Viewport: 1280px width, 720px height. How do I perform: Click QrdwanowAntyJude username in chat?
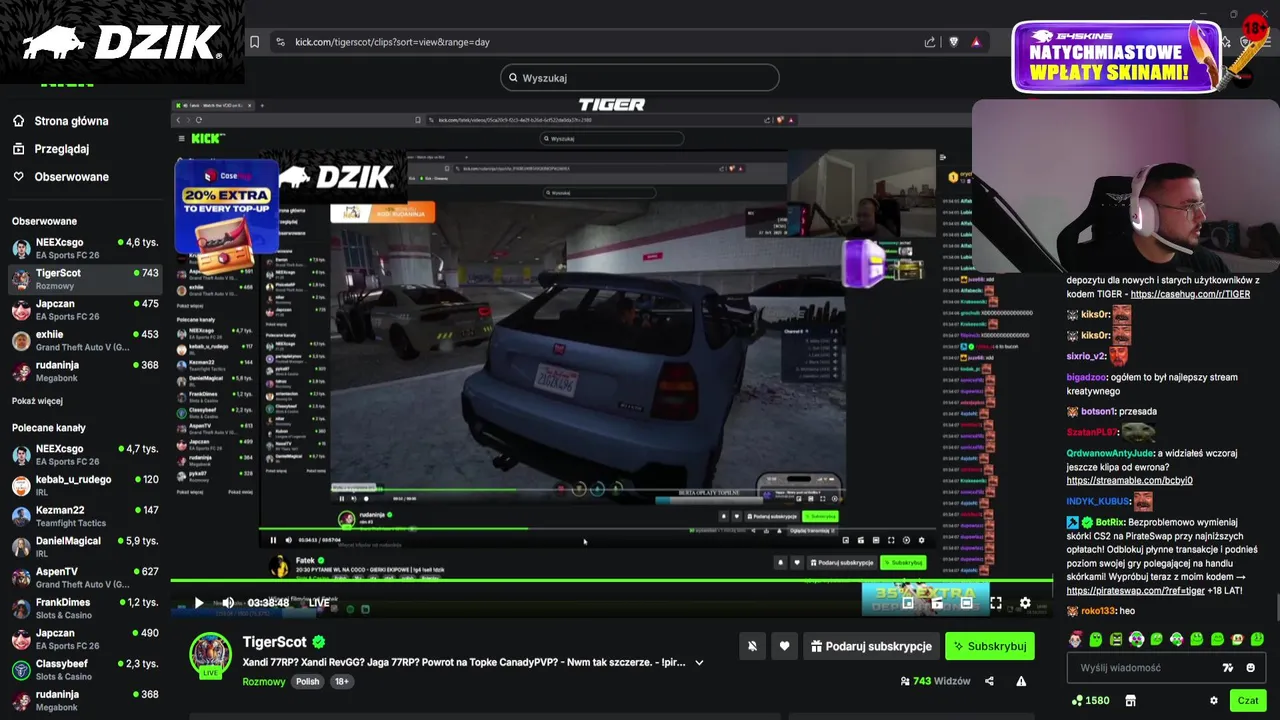1110,453
